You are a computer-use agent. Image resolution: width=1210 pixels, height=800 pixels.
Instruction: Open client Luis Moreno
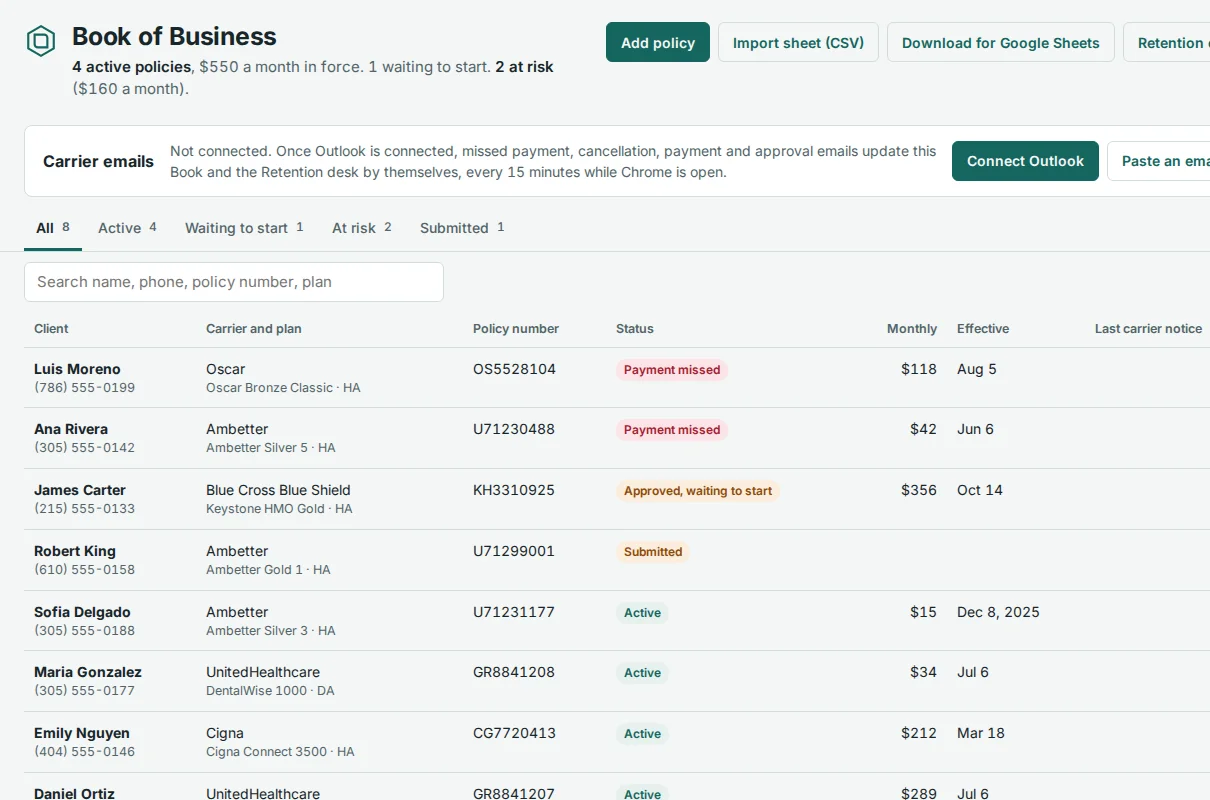(x=77, y=369)
